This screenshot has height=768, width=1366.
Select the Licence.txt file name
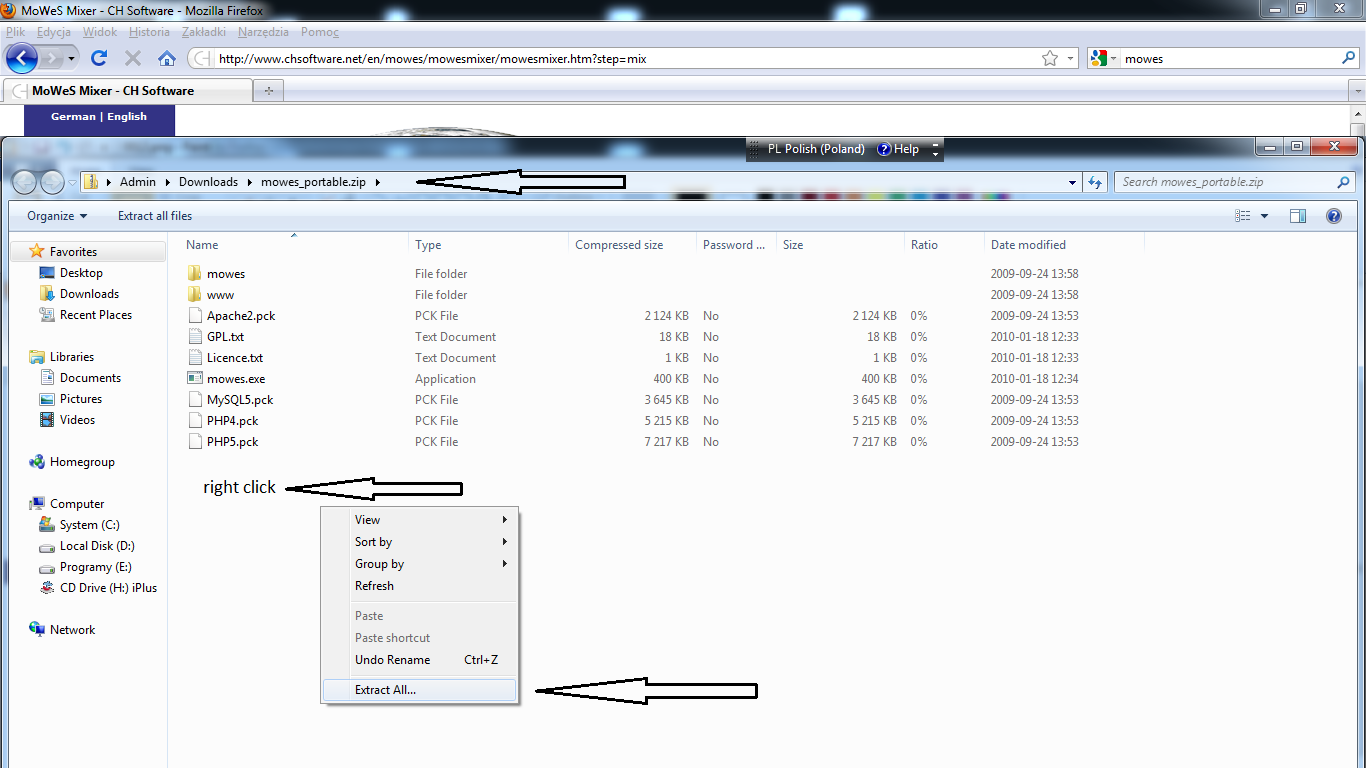[235, 358]
